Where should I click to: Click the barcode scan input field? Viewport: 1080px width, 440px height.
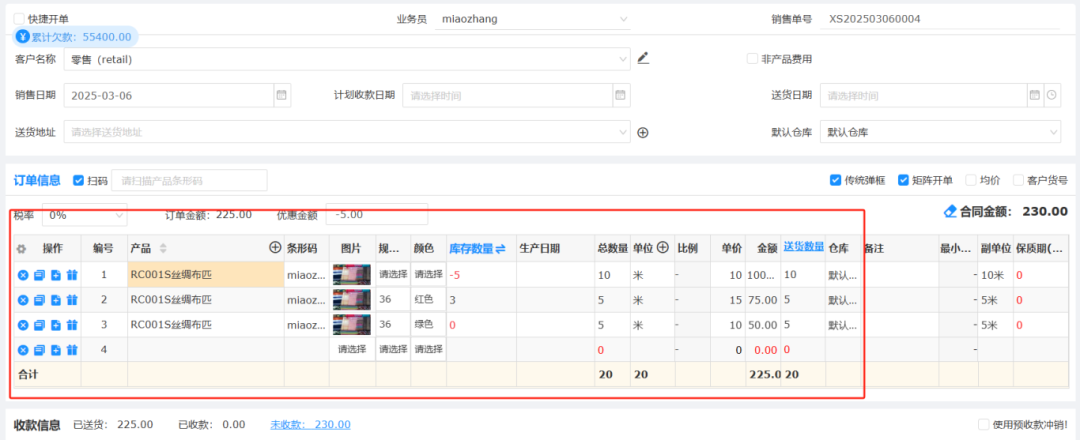click(190, 180)
